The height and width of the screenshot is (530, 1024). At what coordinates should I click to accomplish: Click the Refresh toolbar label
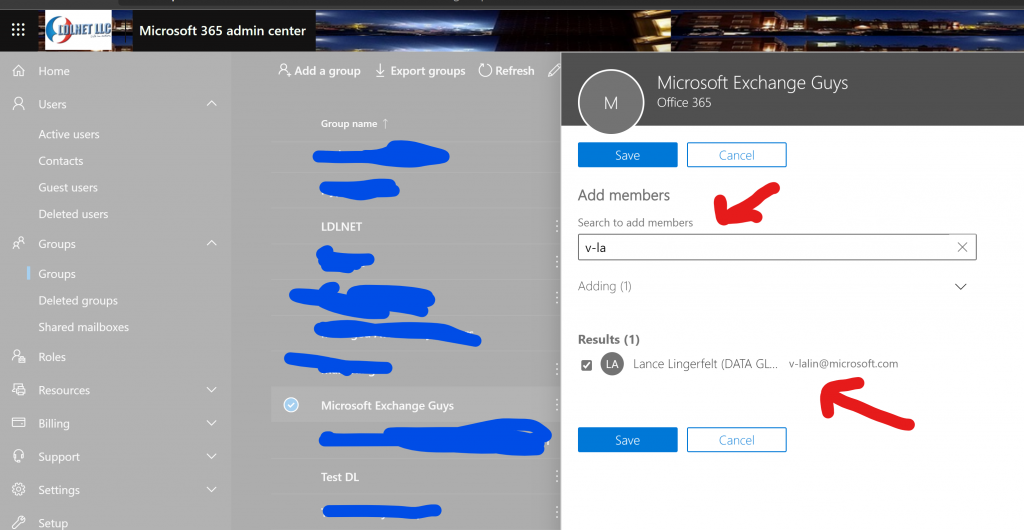tap(515, 70)
